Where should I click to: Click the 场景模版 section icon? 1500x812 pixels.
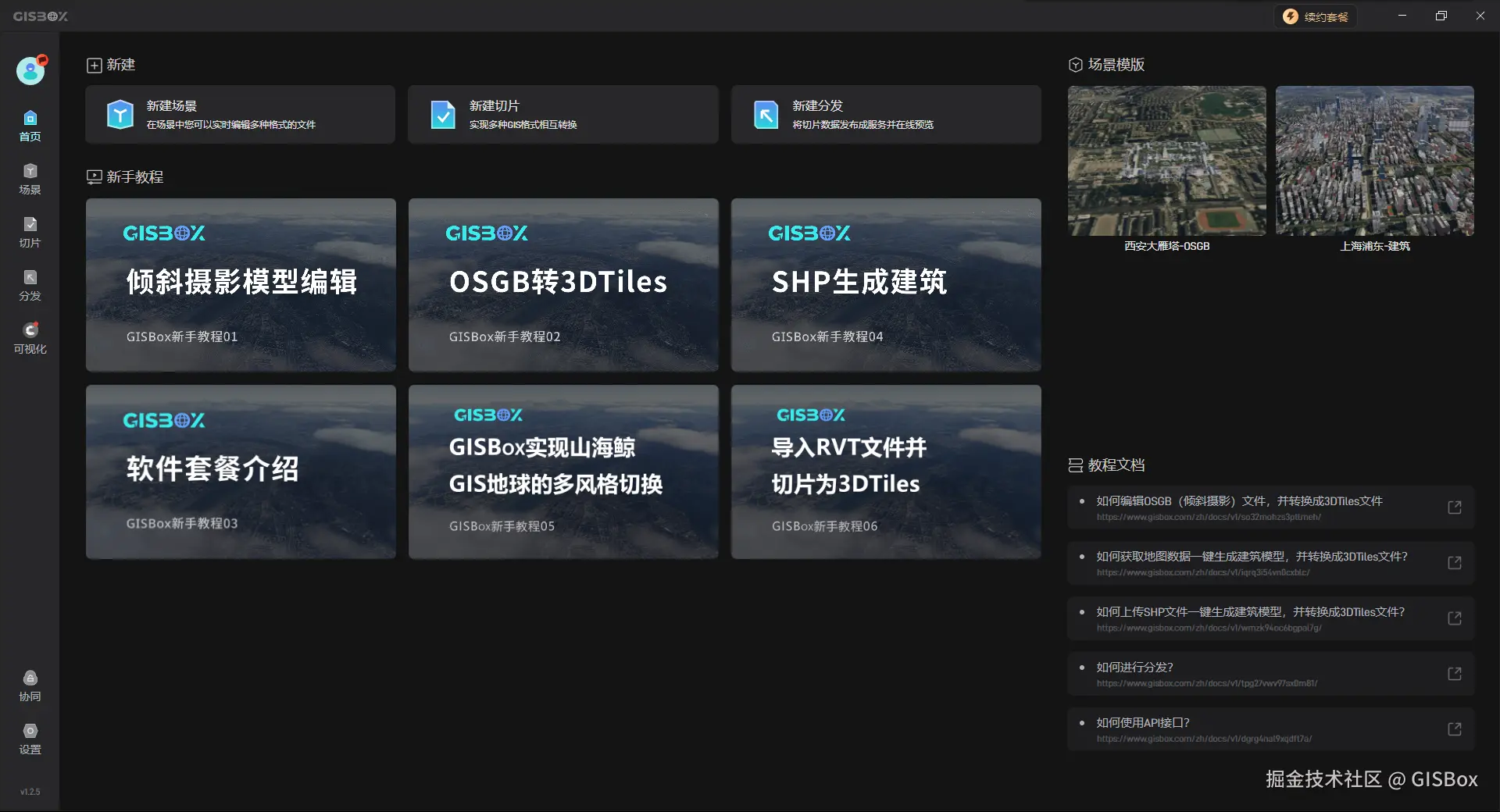coord(1076,65)
